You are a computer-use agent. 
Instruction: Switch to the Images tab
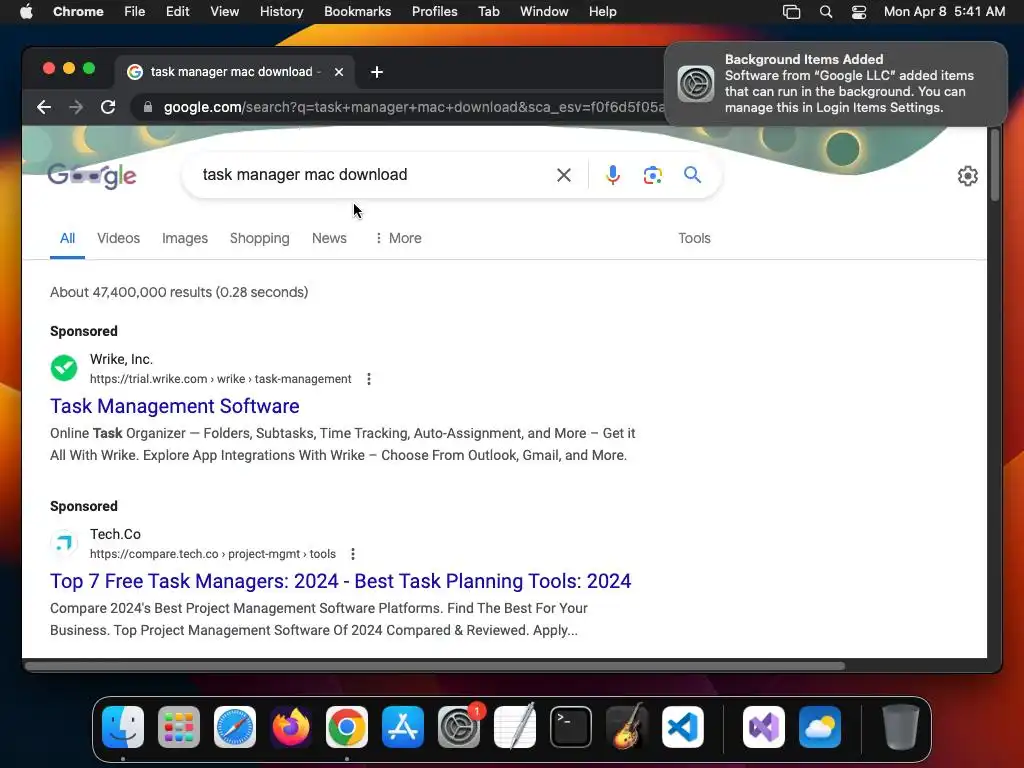[185, 238]
